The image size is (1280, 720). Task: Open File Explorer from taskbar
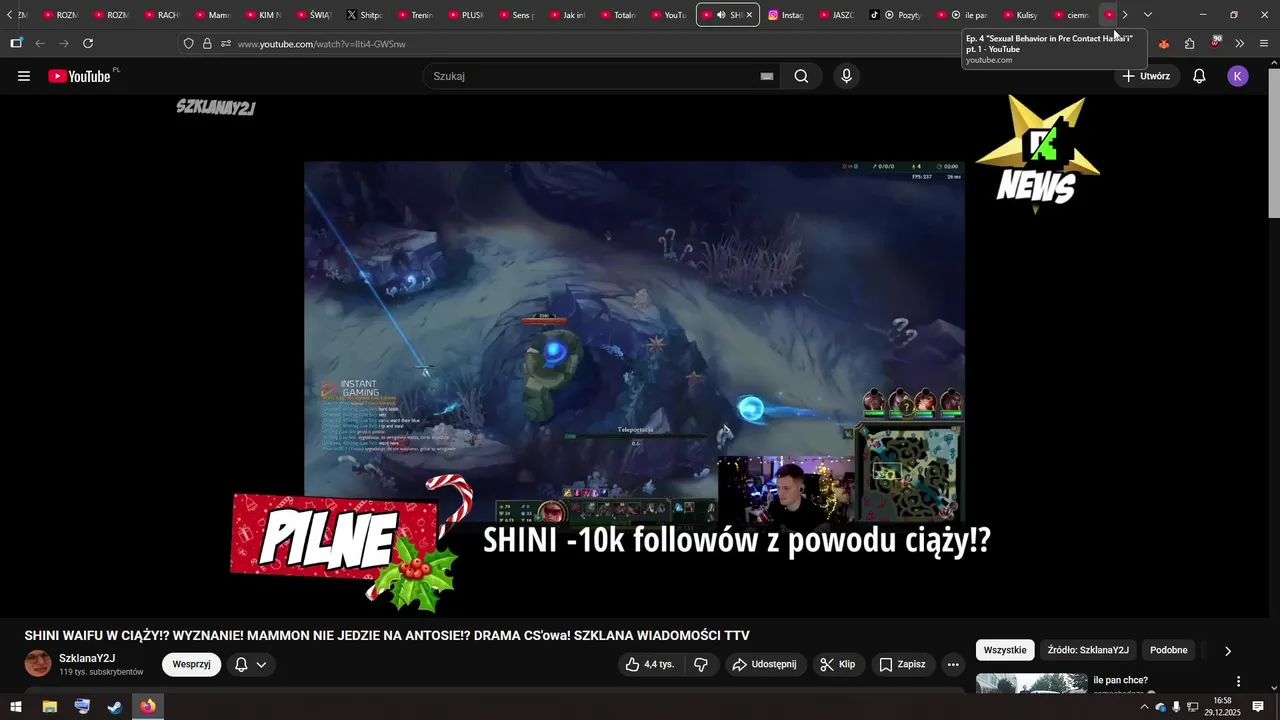coord(49,707)
